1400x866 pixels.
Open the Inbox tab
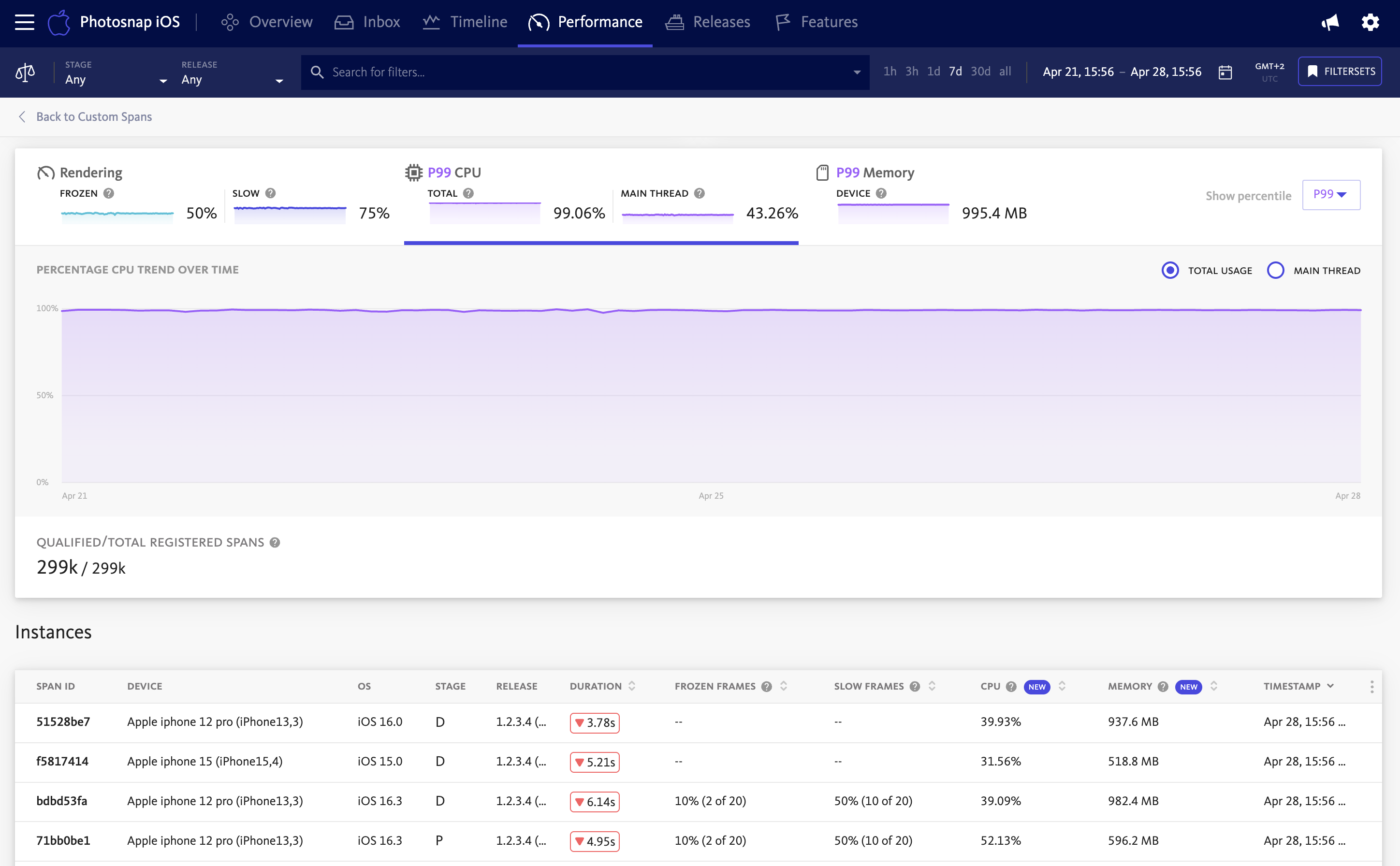(x=367, y=22)
